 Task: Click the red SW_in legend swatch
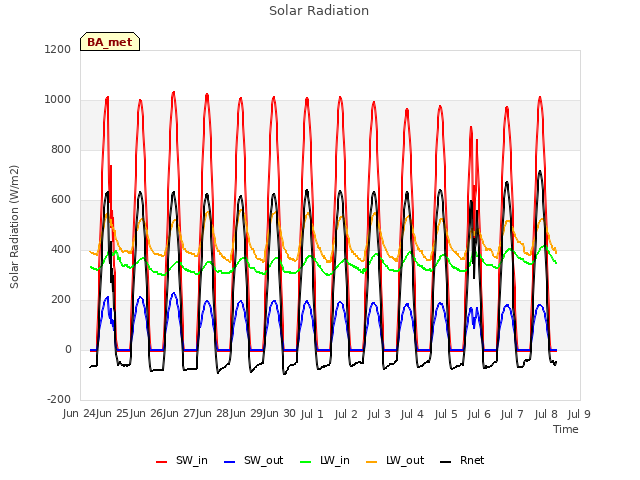[162, 462]
